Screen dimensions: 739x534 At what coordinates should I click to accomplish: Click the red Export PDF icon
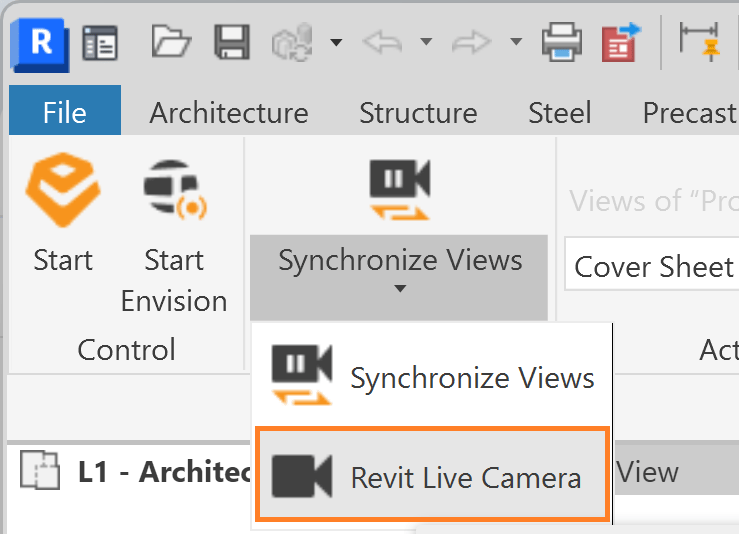click(621, 42)
